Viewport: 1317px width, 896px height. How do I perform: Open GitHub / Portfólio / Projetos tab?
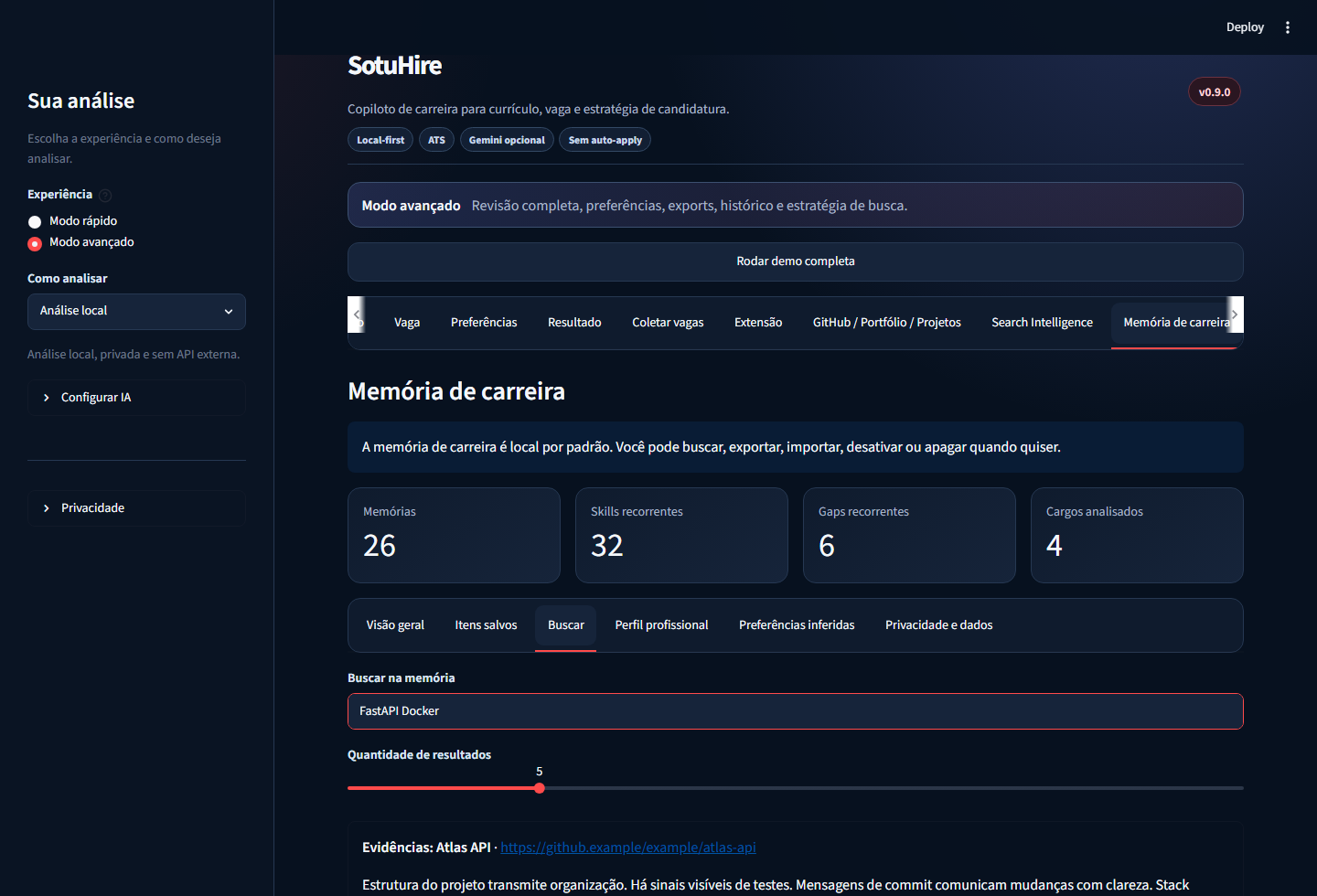coord(887,323)
